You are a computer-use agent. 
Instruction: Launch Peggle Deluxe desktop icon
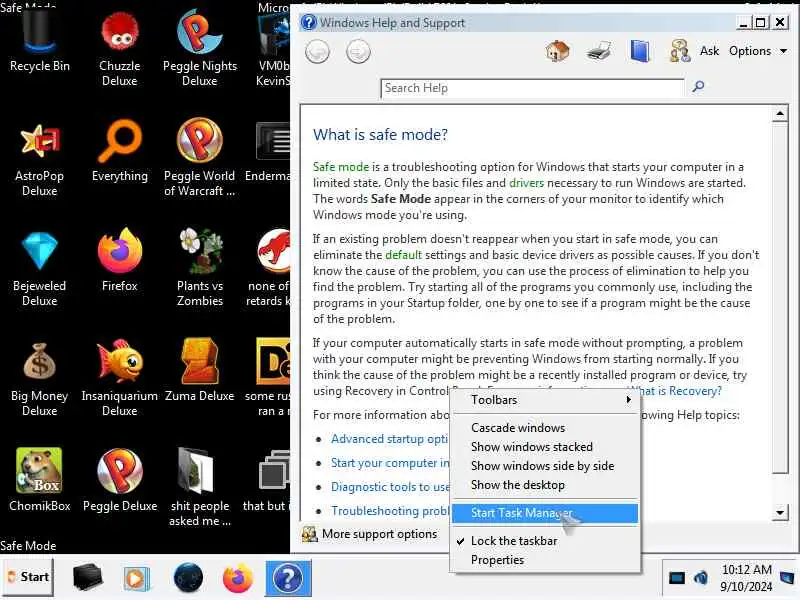[119, 480]
